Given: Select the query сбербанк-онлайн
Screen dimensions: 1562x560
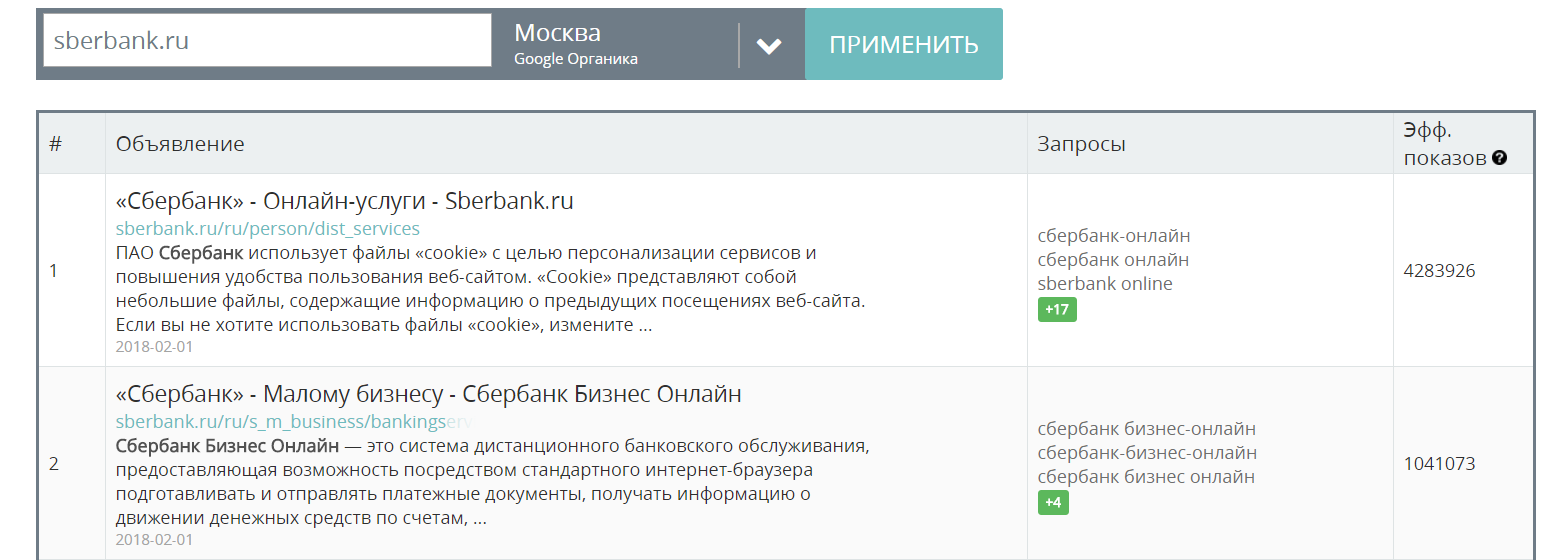Looking at the screenshot, I should click(1114, 236).
